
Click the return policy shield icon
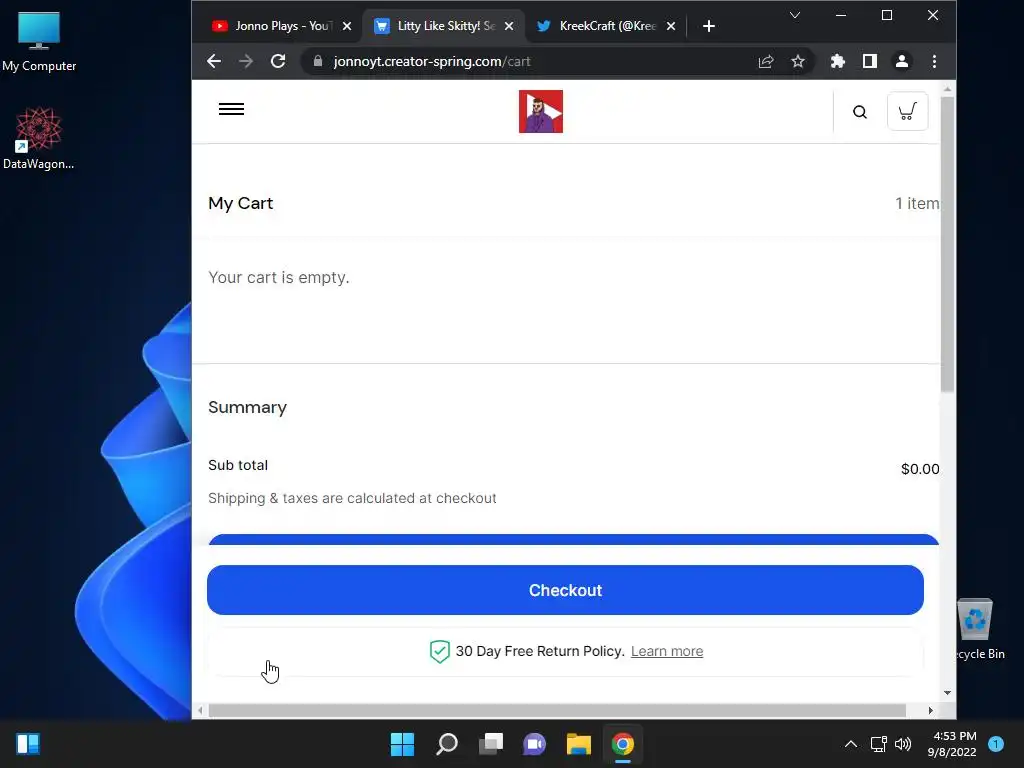click(440, 651)
